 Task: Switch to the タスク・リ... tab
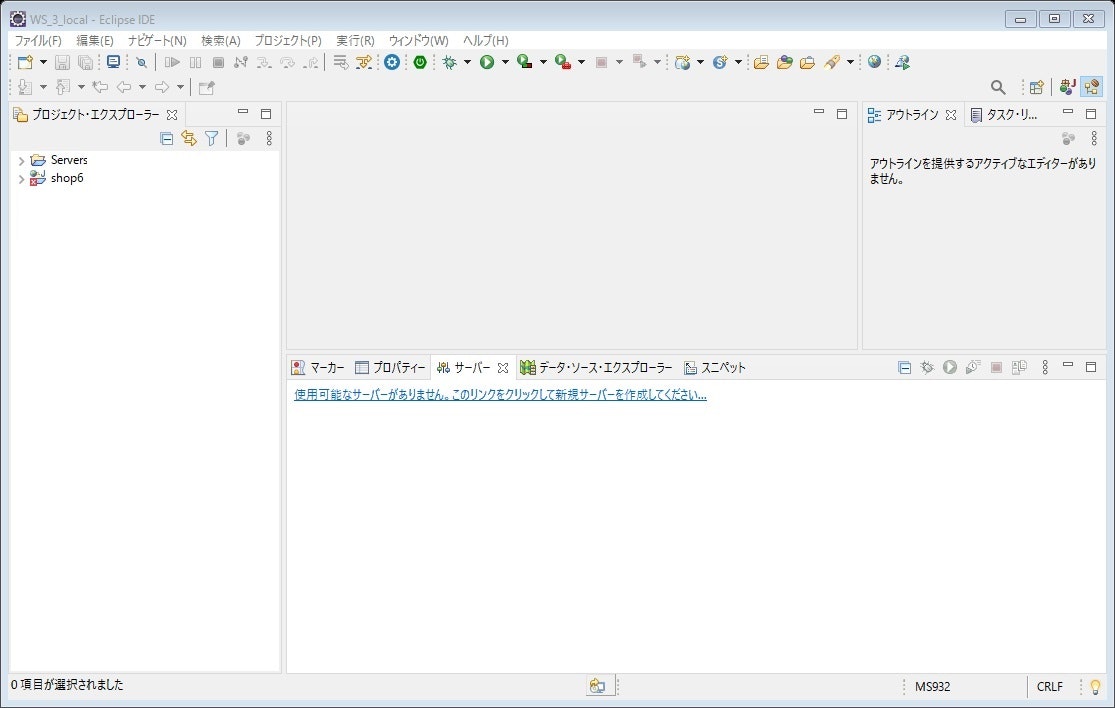pyautogui.click(x=1004, y=114)
